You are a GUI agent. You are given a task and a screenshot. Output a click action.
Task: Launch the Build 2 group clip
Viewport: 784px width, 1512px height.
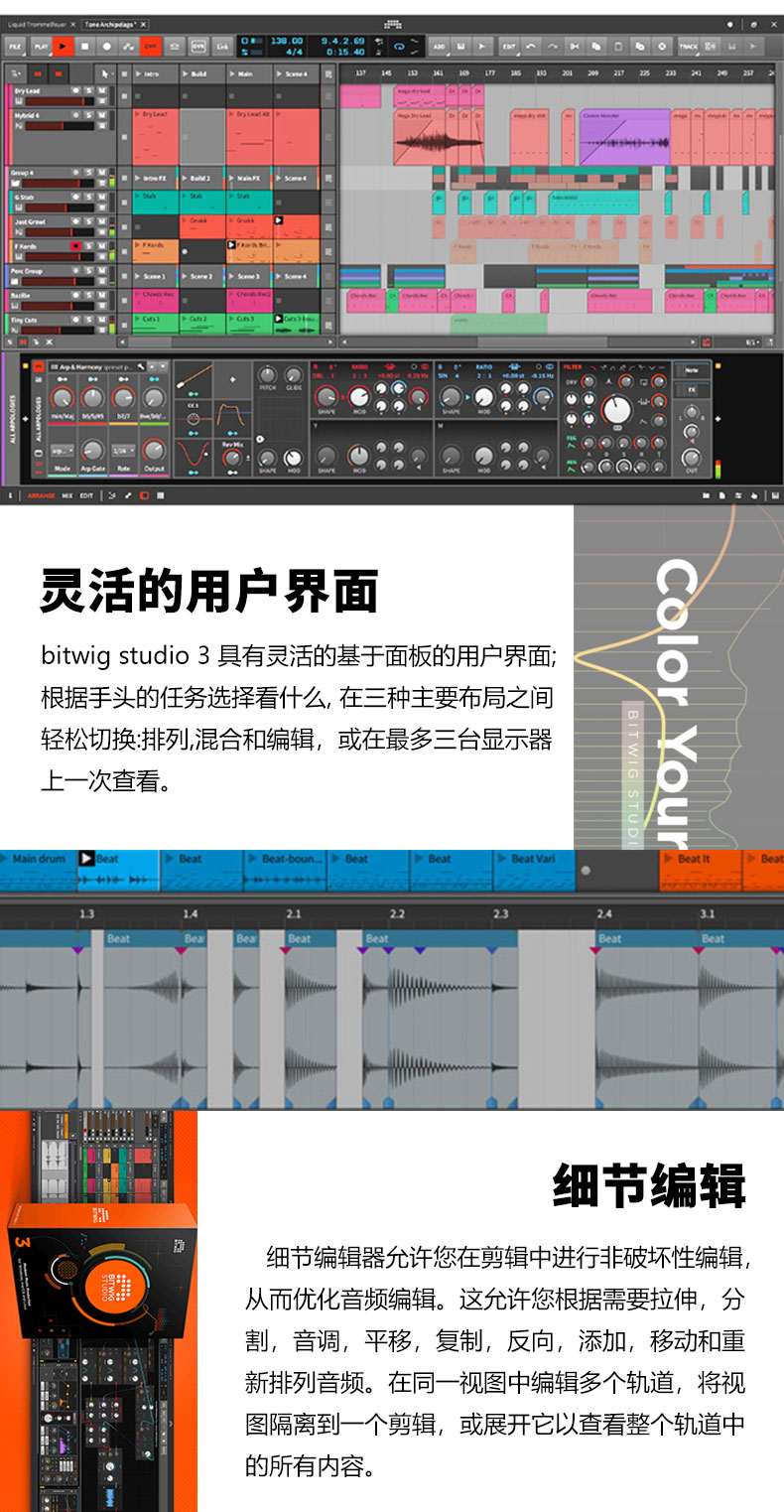[x=201, y=179]
